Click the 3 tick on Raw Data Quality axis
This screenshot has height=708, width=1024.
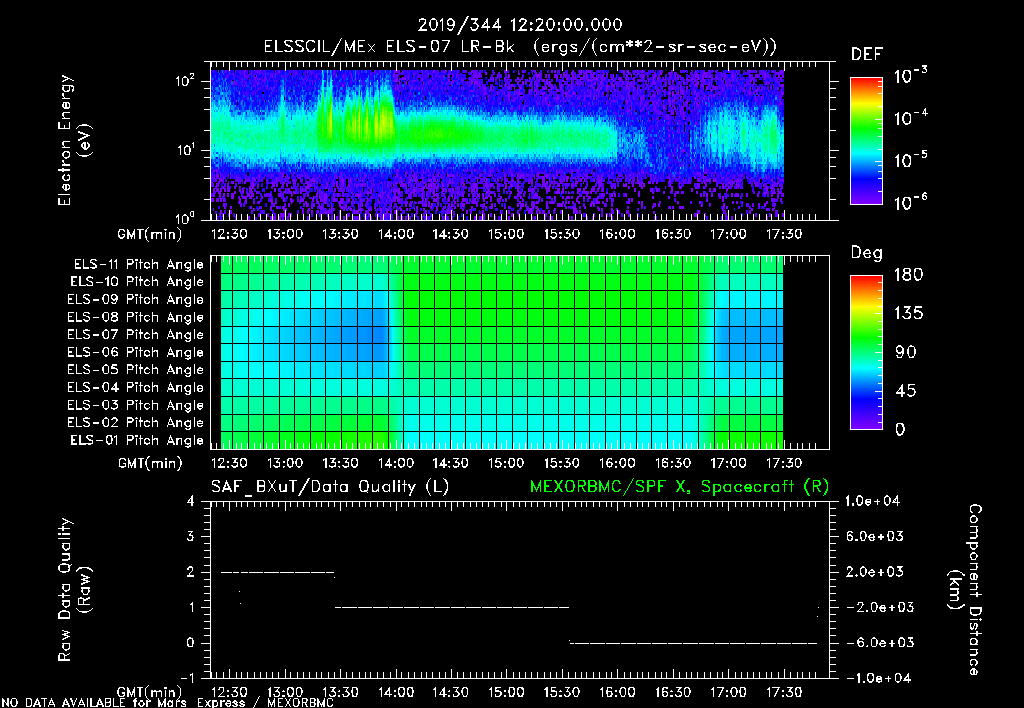tap(191, 536)
